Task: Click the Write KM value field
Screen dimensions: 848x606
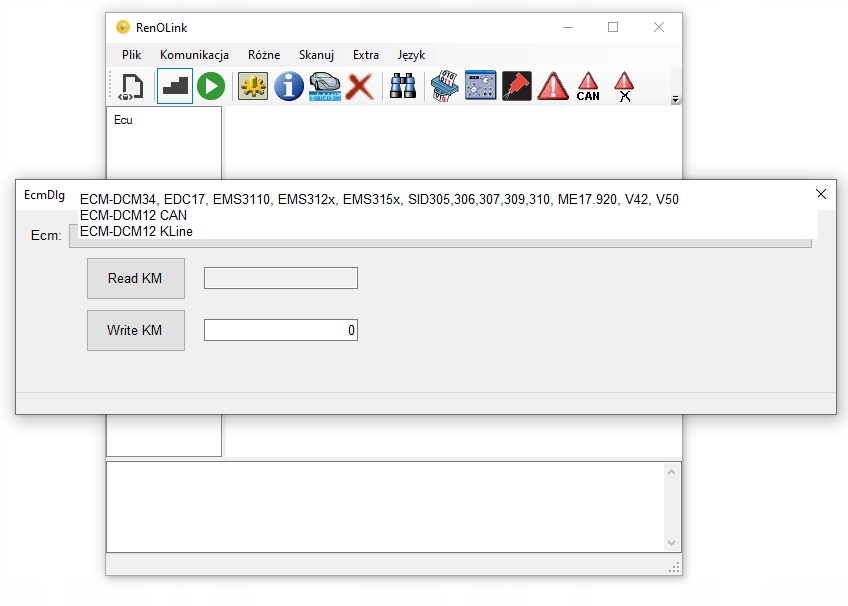Action: pos(281,330)
